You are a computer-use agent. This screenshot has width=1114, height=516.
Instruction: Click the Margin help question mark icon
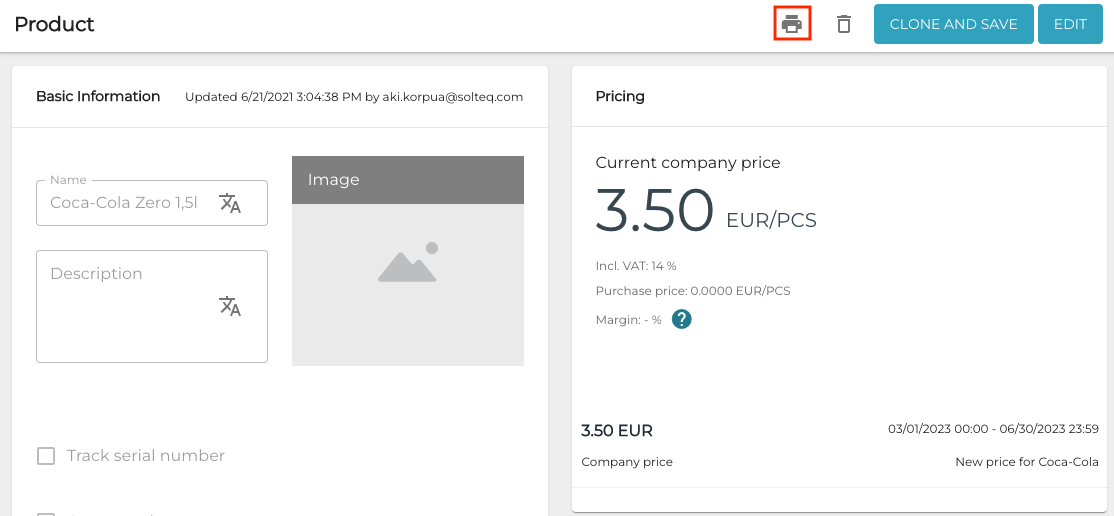coord(682,319)
